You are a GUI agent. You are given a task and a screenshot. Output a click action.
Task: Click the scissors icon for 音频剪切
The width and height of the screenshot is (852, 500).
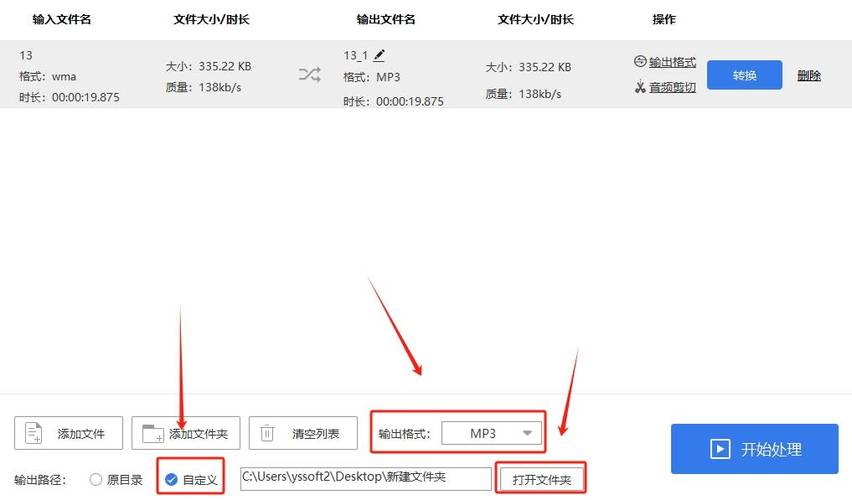click(640, 87)
